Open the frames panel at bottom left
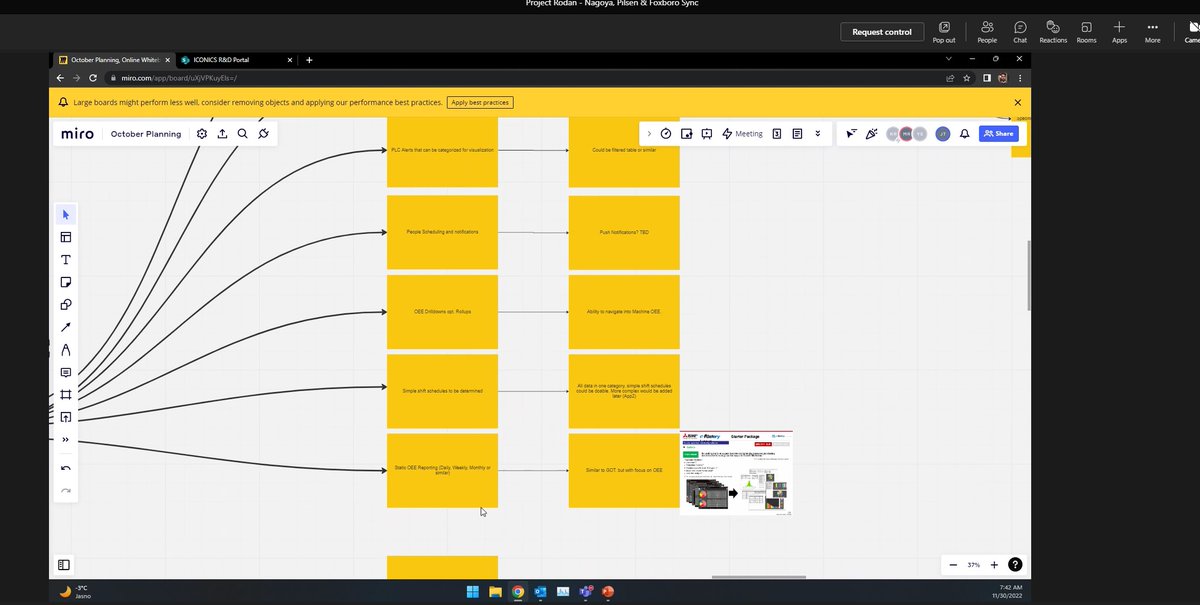 pyautogui.click(x=64, y=565)
